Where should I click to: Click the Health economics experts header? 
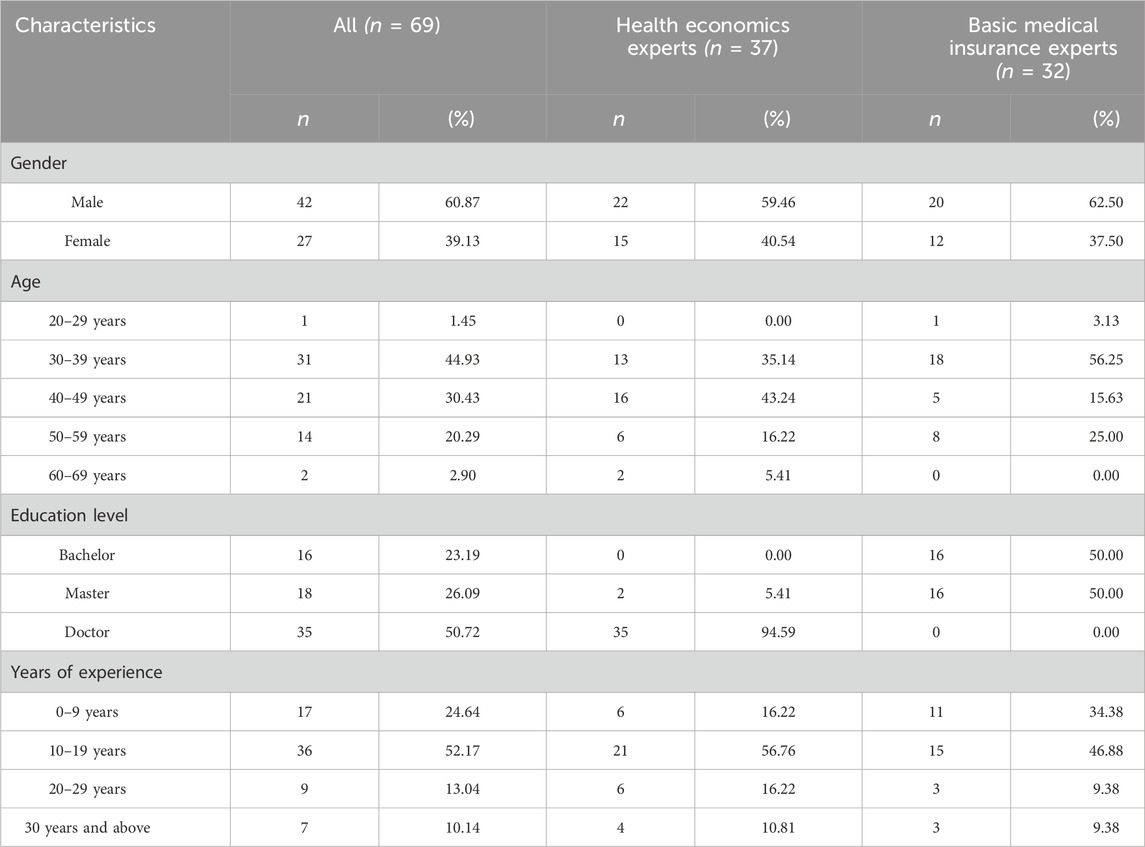pos(703,37)
